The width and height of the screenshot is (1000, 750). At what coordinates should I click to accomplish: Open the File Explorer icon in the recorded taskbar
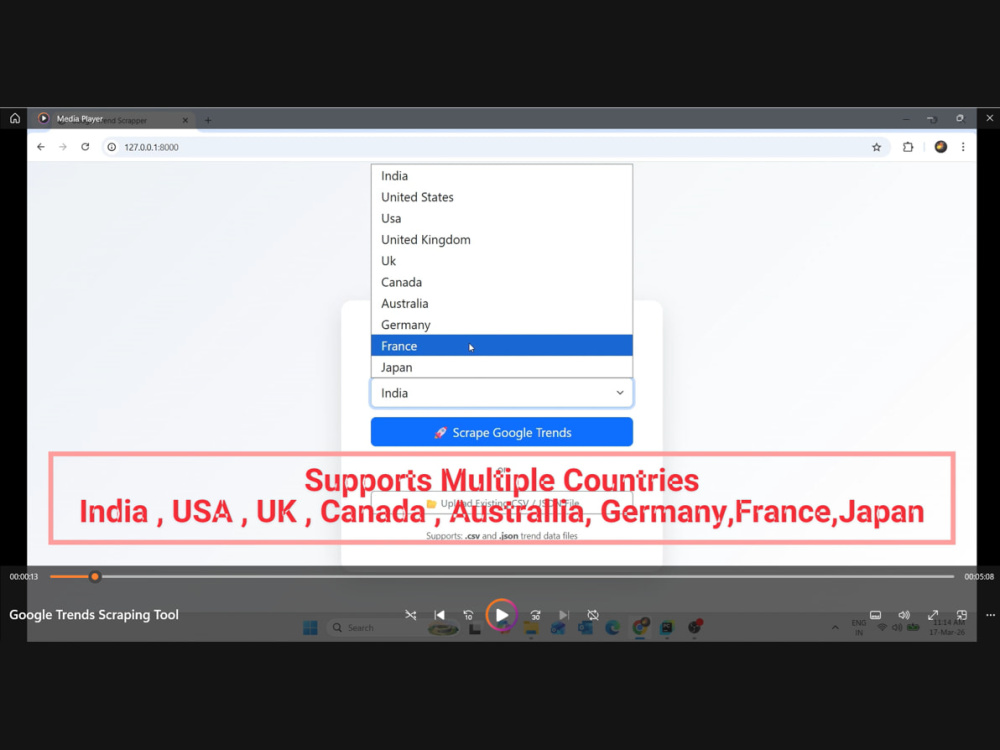tap(531, 628)
